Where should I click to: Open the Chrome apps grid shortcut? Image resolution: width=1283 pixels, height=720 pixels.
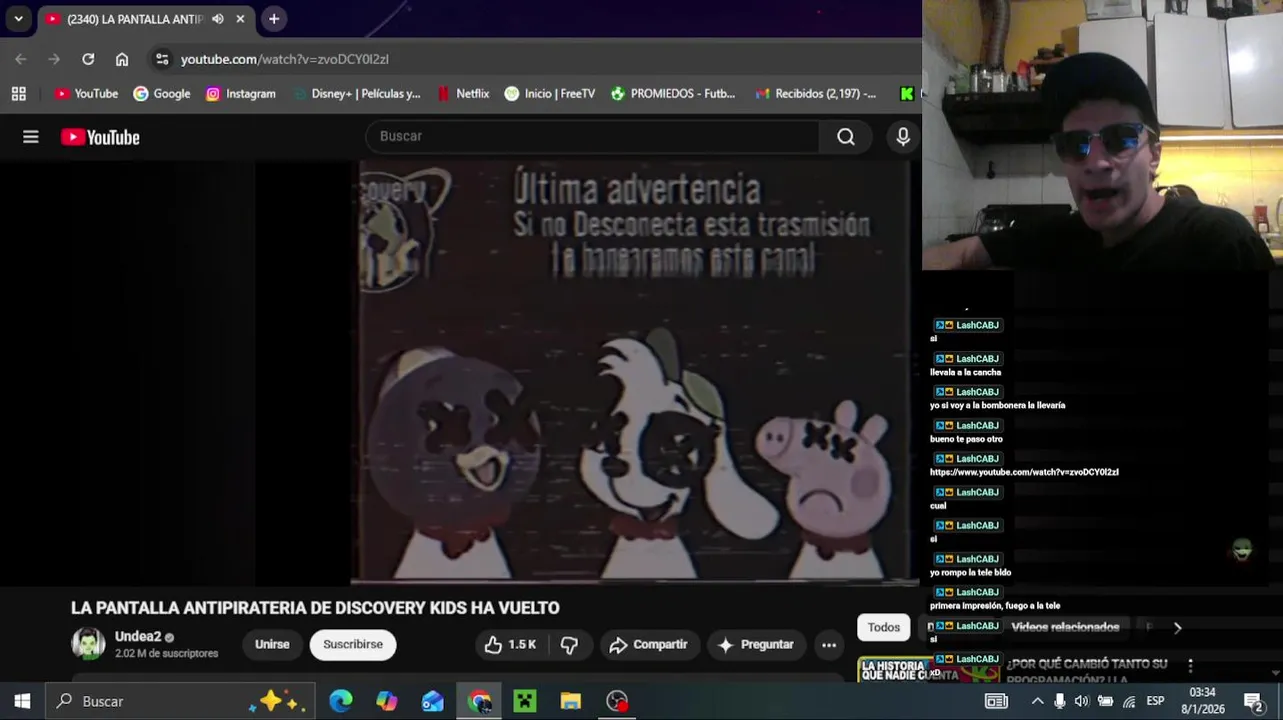18,93
